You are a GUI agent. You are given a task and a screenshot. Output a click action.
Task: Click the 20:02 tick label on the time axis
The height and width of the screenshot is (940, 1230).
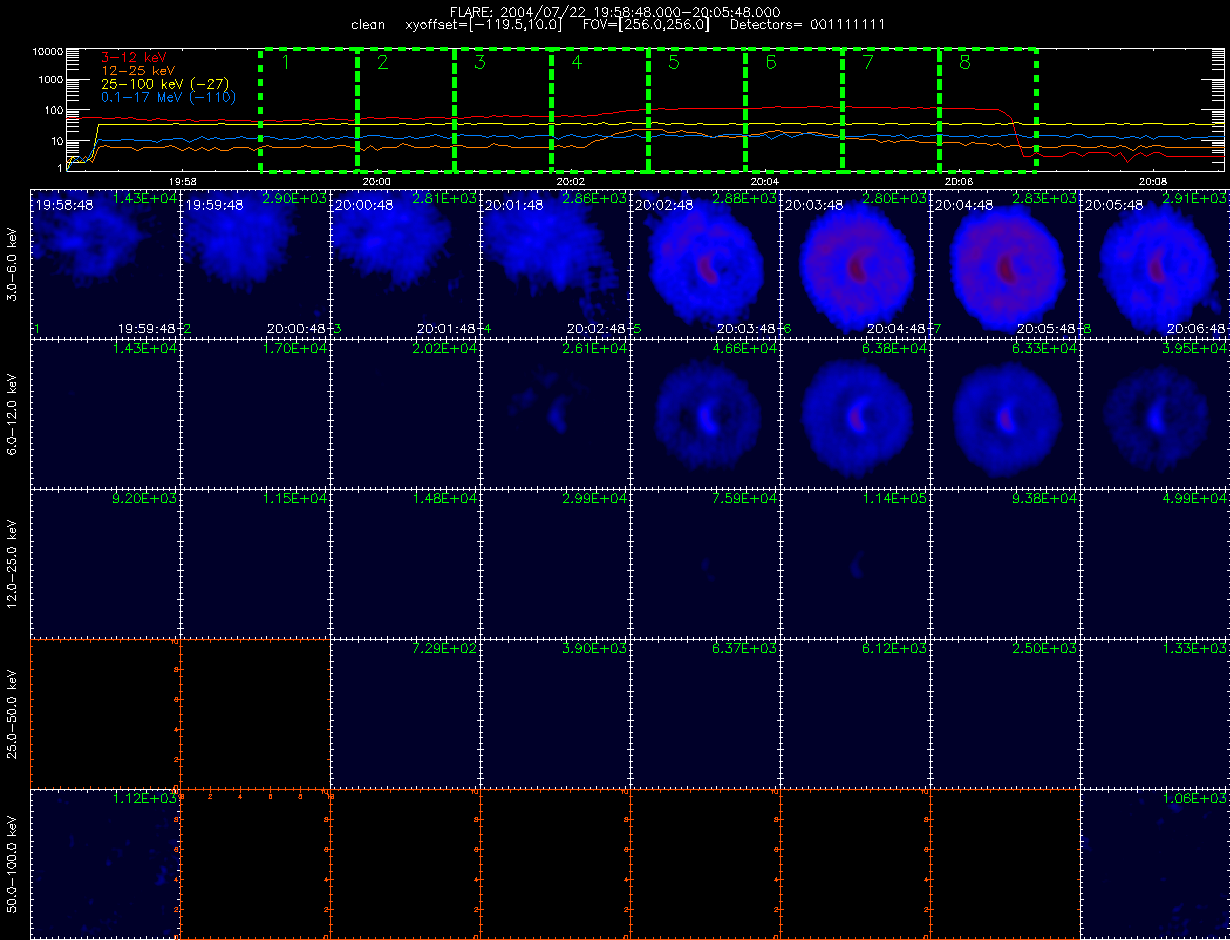[x=570, y=181]
